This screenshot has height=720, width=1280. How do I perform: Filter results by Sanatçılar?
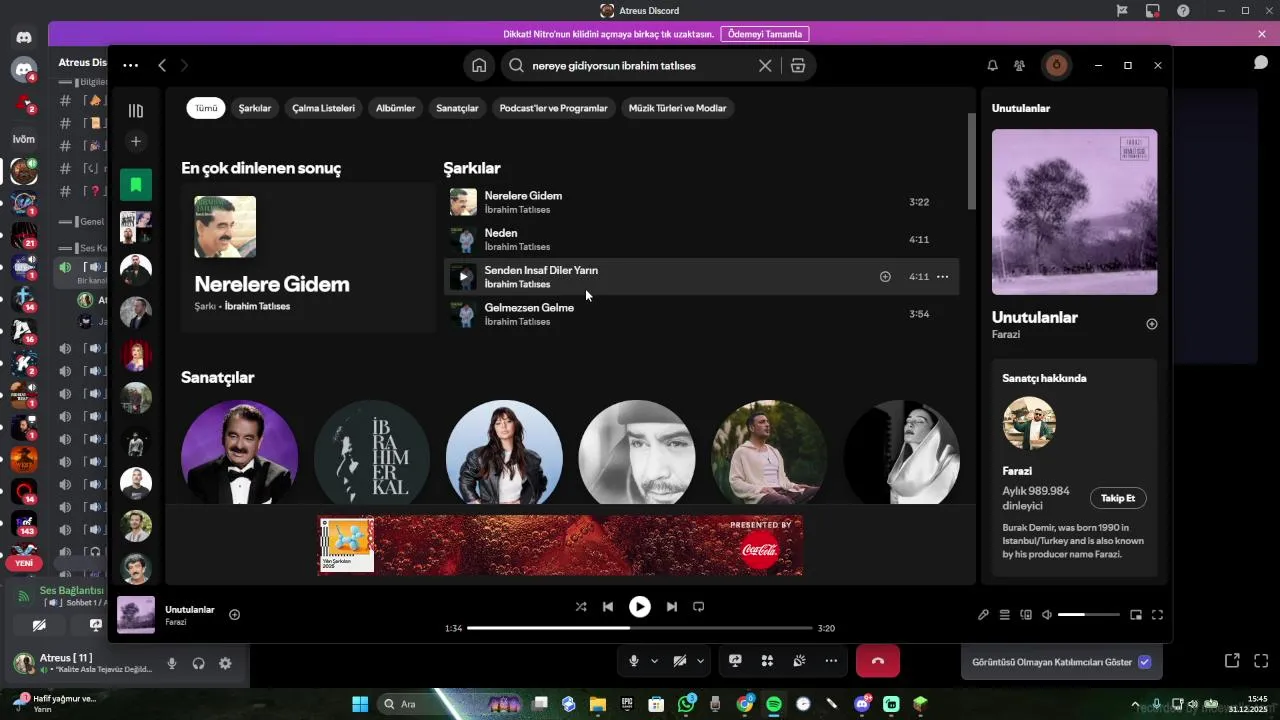(457, 108)
